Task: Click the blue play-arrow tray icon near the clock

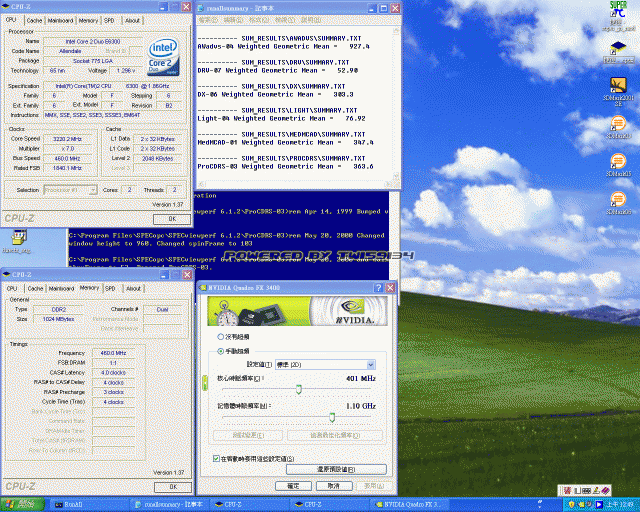Action: 599,505
